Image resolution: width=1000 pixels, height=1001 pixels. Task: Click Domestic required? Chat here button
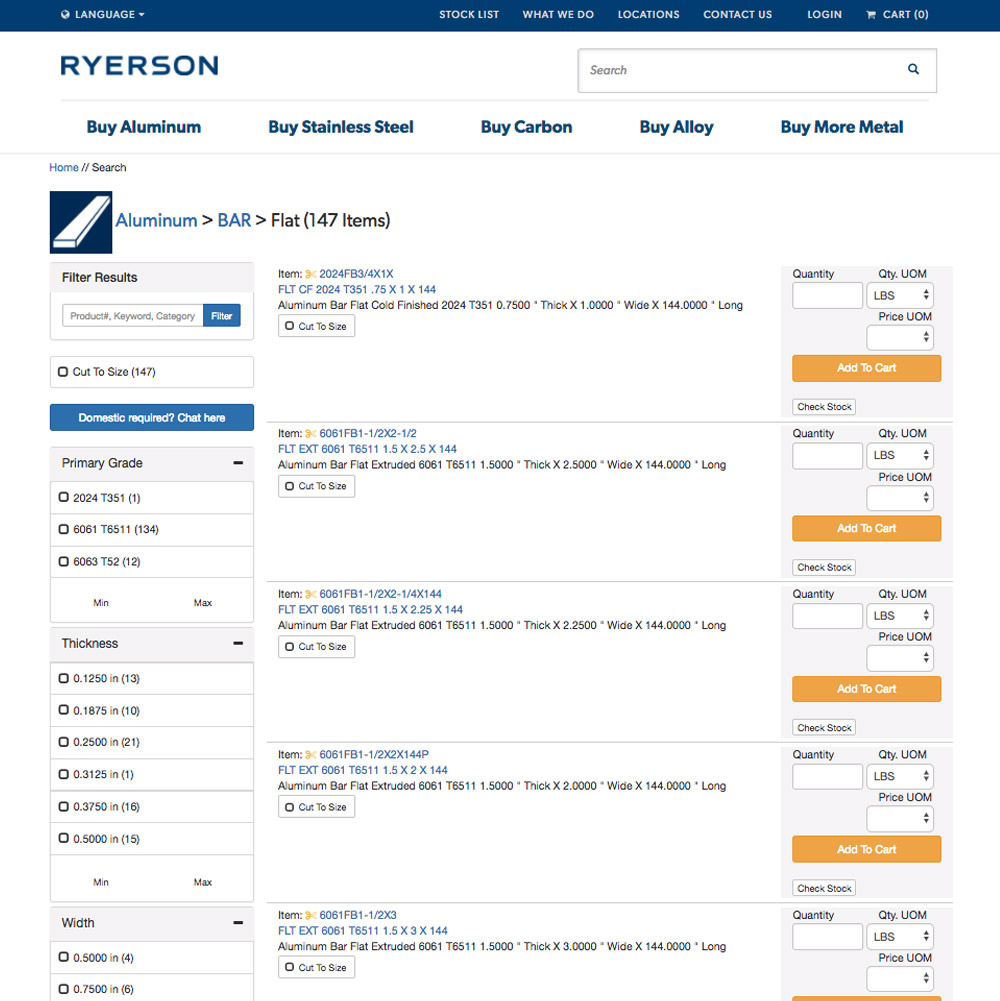pyautogui.click(x=152, y=418)
